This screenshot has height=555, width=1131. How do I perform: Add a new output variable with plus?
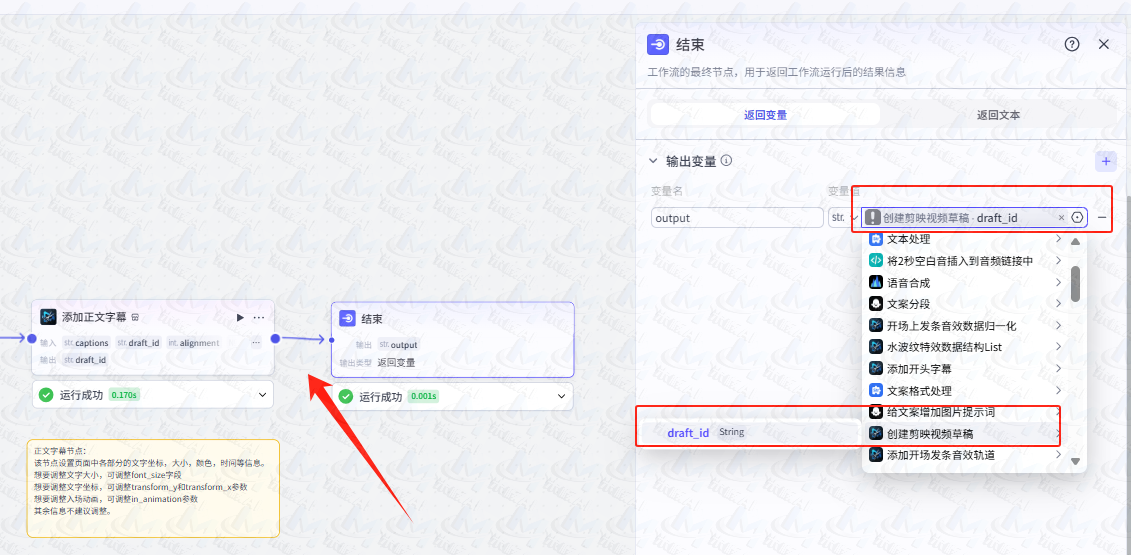(x=1106, y=161)
